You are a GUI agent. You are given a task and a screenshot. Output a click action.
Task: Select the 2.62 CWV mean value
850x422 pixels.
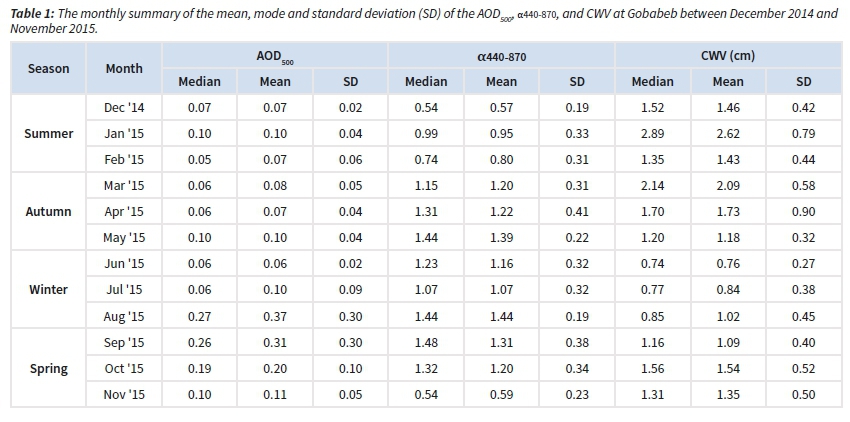coord(727,133)
